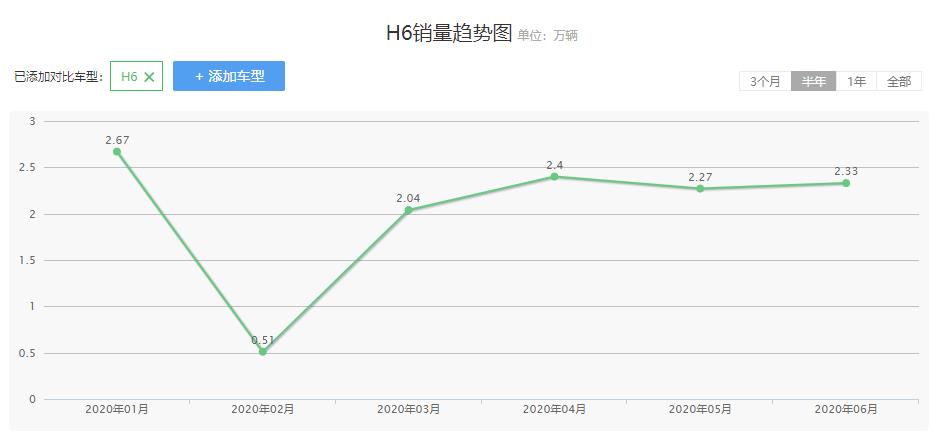The width and height of the screenshot is (939, 445).
Task: Click the 2020年03月 axis label
Action: point(408,410)
